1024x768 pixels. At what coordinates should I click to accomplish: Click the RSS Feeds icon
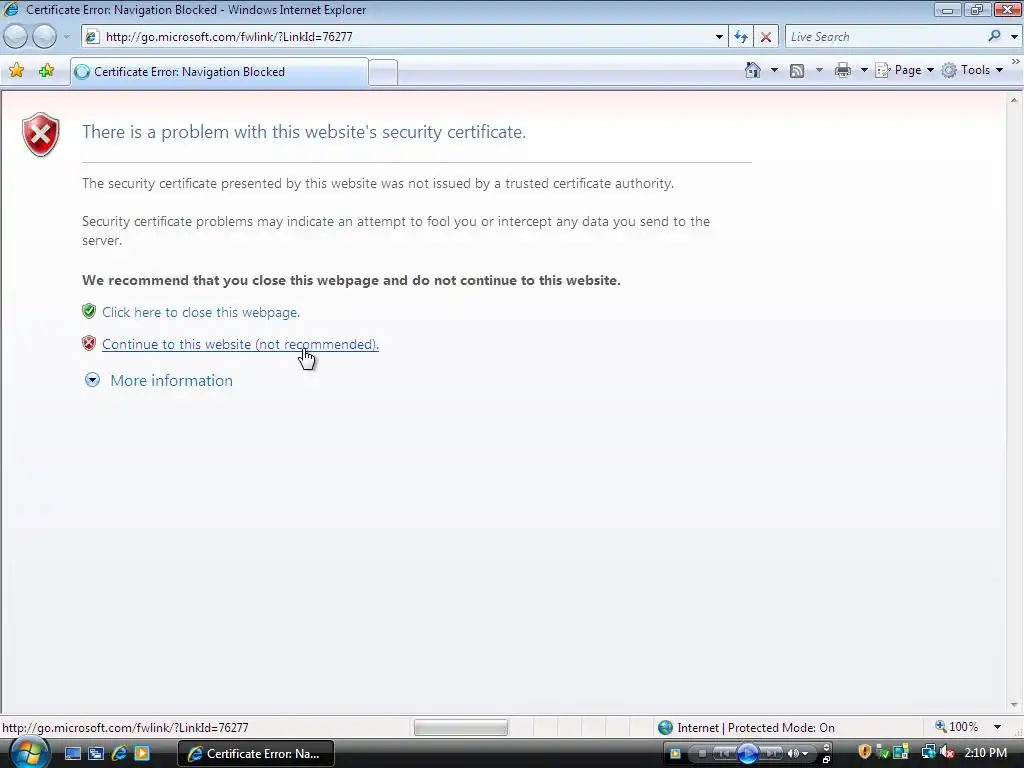(797, 71)
